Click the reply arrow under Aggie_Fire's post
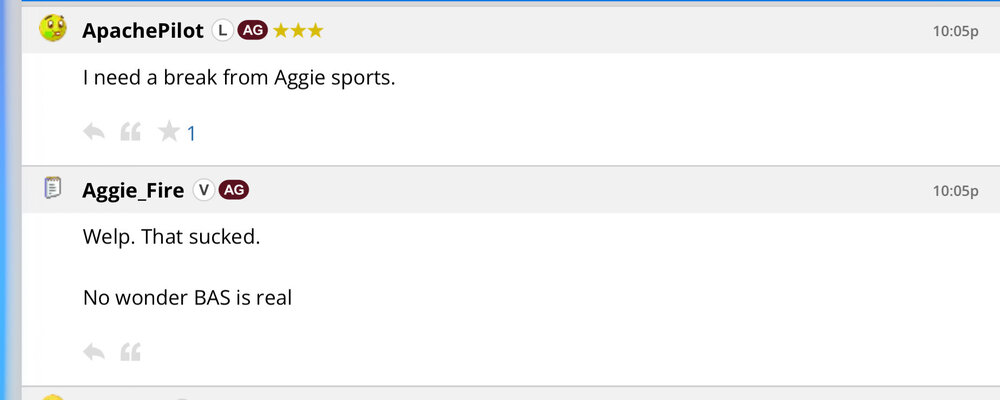 (x=94, y=352)
